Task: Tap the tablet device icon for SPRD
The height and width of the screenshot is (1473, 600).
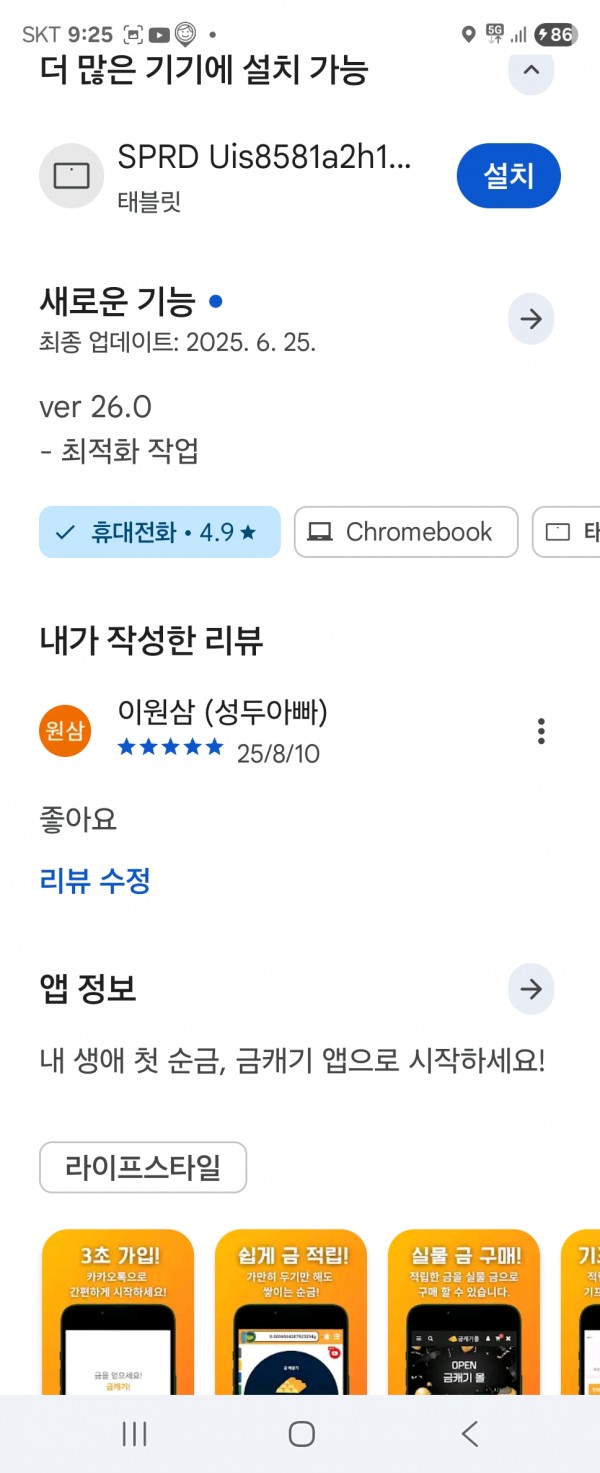Action: click(72, 176)
